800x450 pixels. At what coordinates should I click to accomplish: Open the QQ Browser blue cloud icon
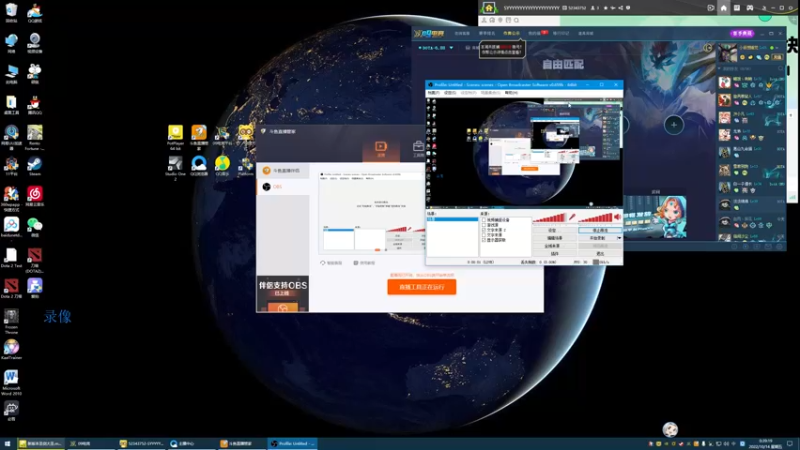(199, 166)
